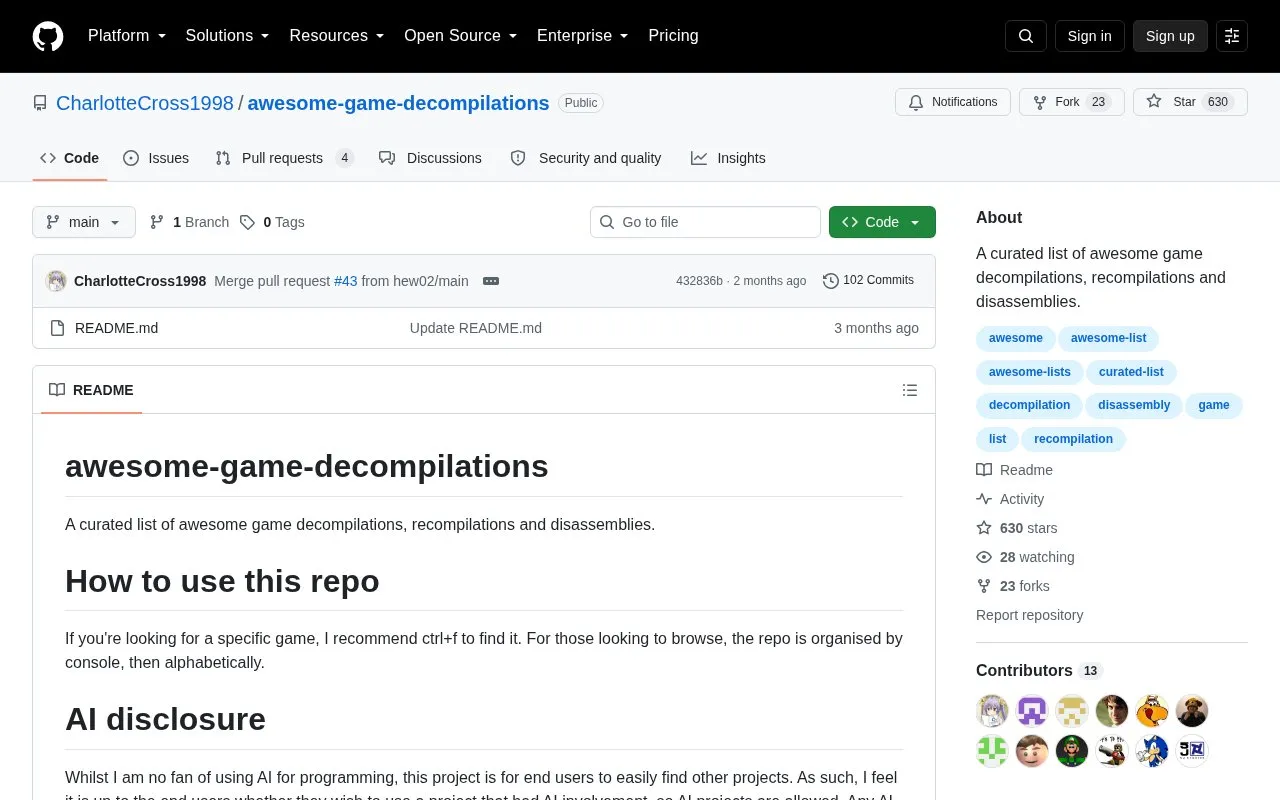This screenshot has width=1280, height=800.
Task: Switch to the Discussions tab
Action: pos(430,158)
